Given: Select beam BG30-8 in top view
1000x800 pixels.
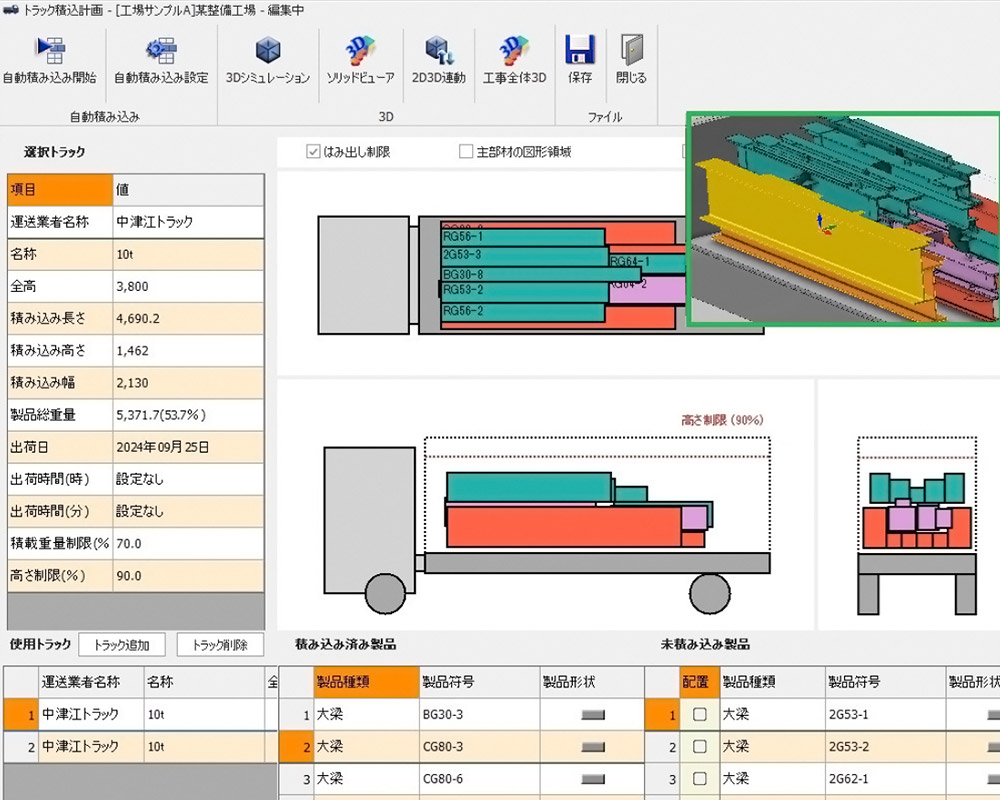Looking at the screenshot, I should 541,274.
